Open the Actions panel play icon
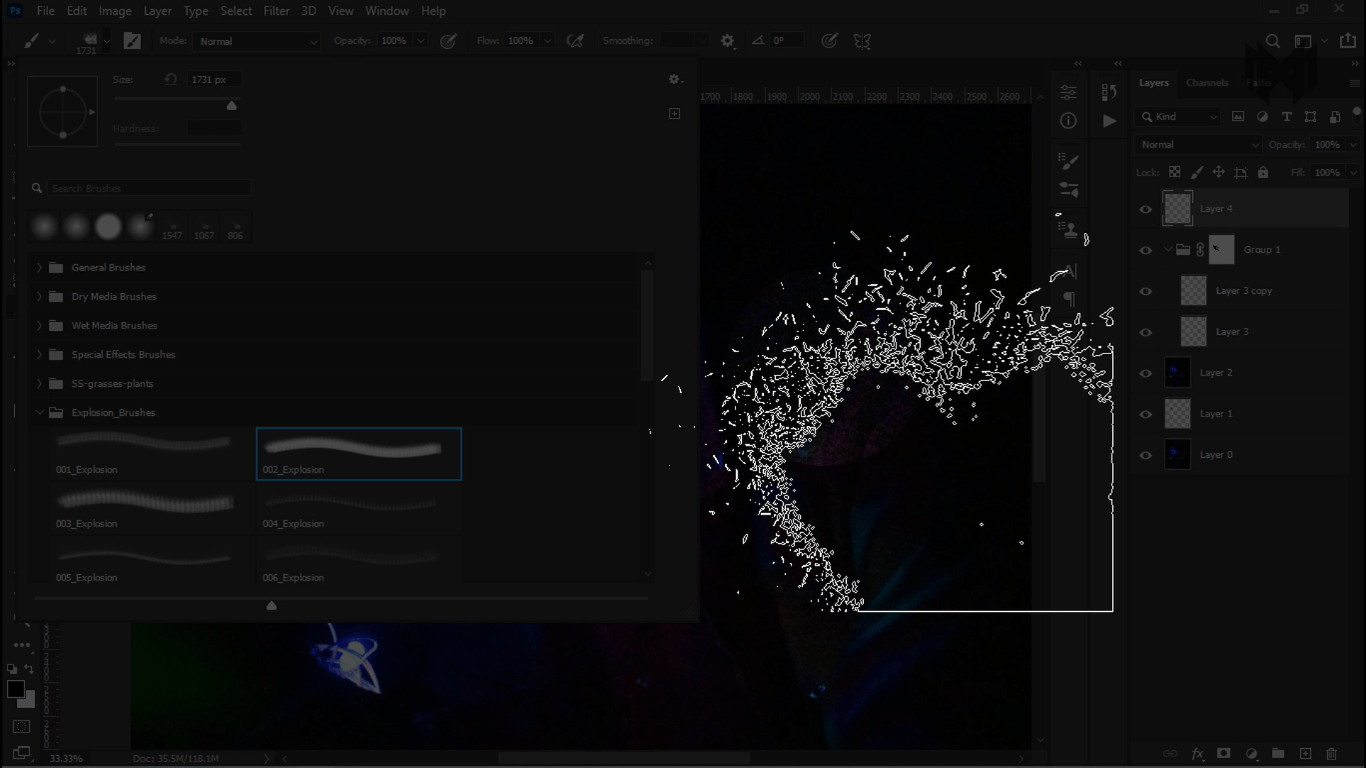This screenshot has width=1366, height=768. [x=1109, y=121]
